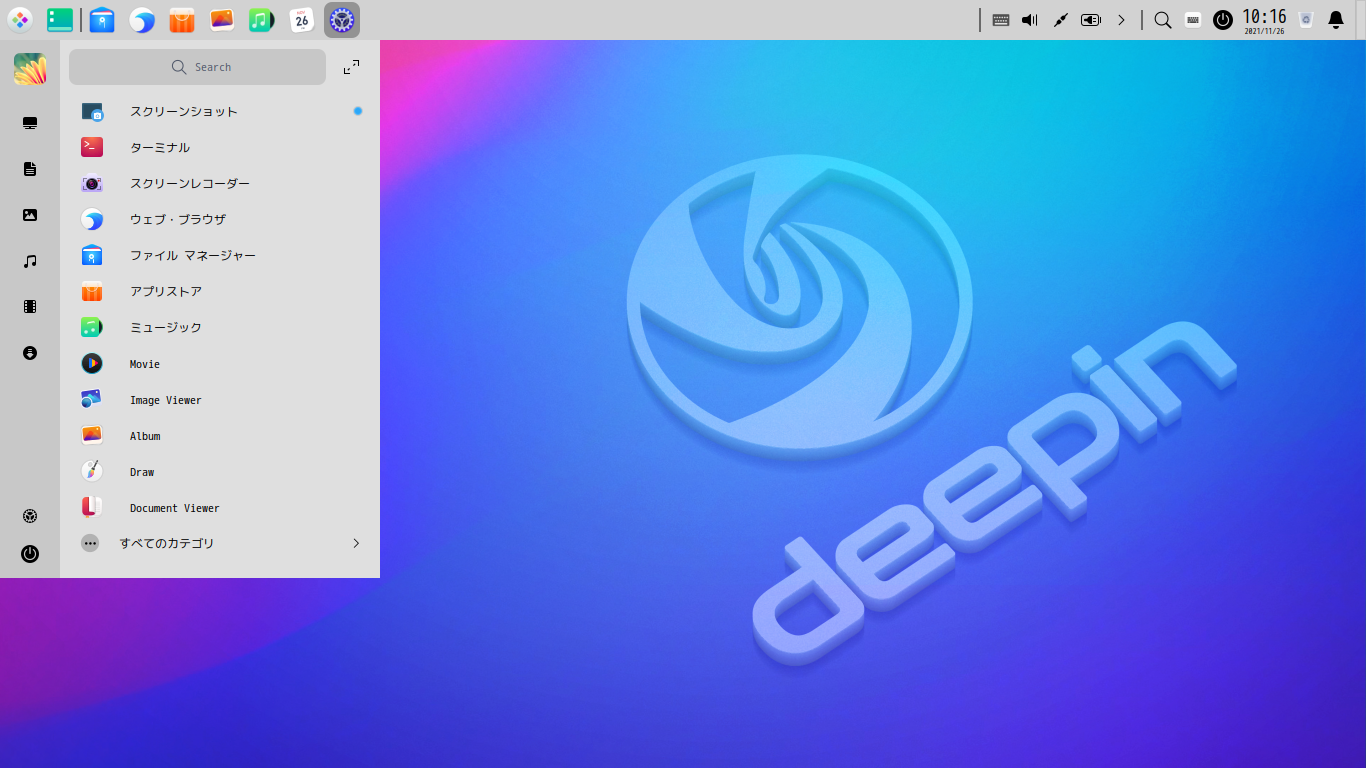The height and width of the screenshot is (768, 1366).
Task: Launch Document Viewer from the app list
Action: click(x=220, y=507)
